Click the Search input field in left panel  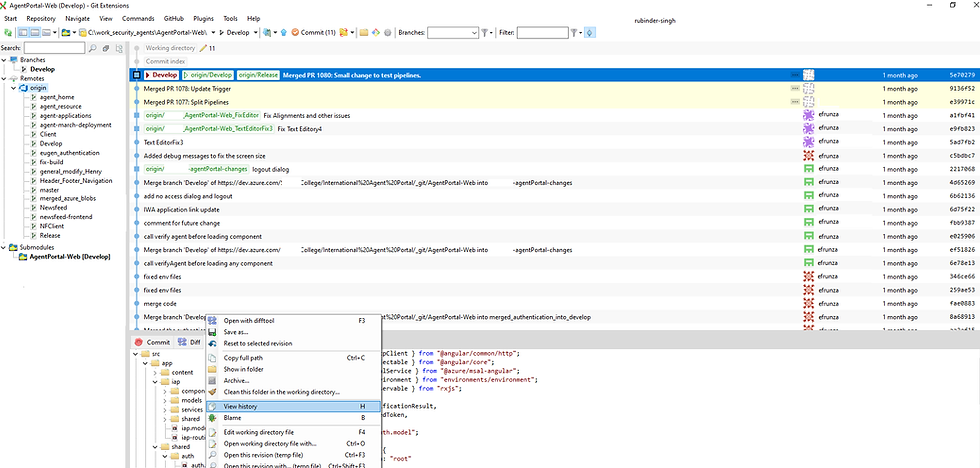pyautogui.click(x=54, y=48)
